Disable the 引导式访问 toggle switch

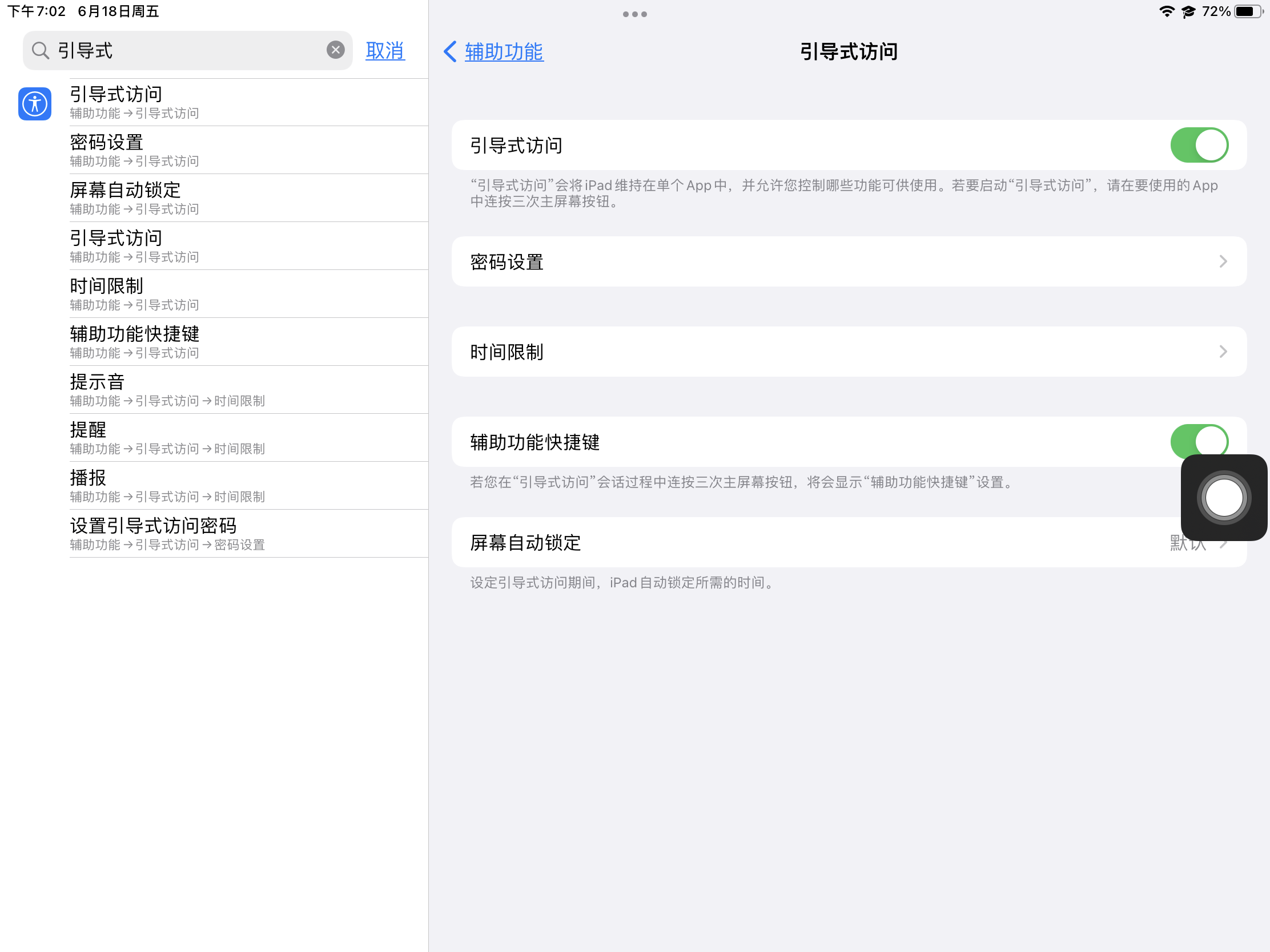coord(1199,145)
